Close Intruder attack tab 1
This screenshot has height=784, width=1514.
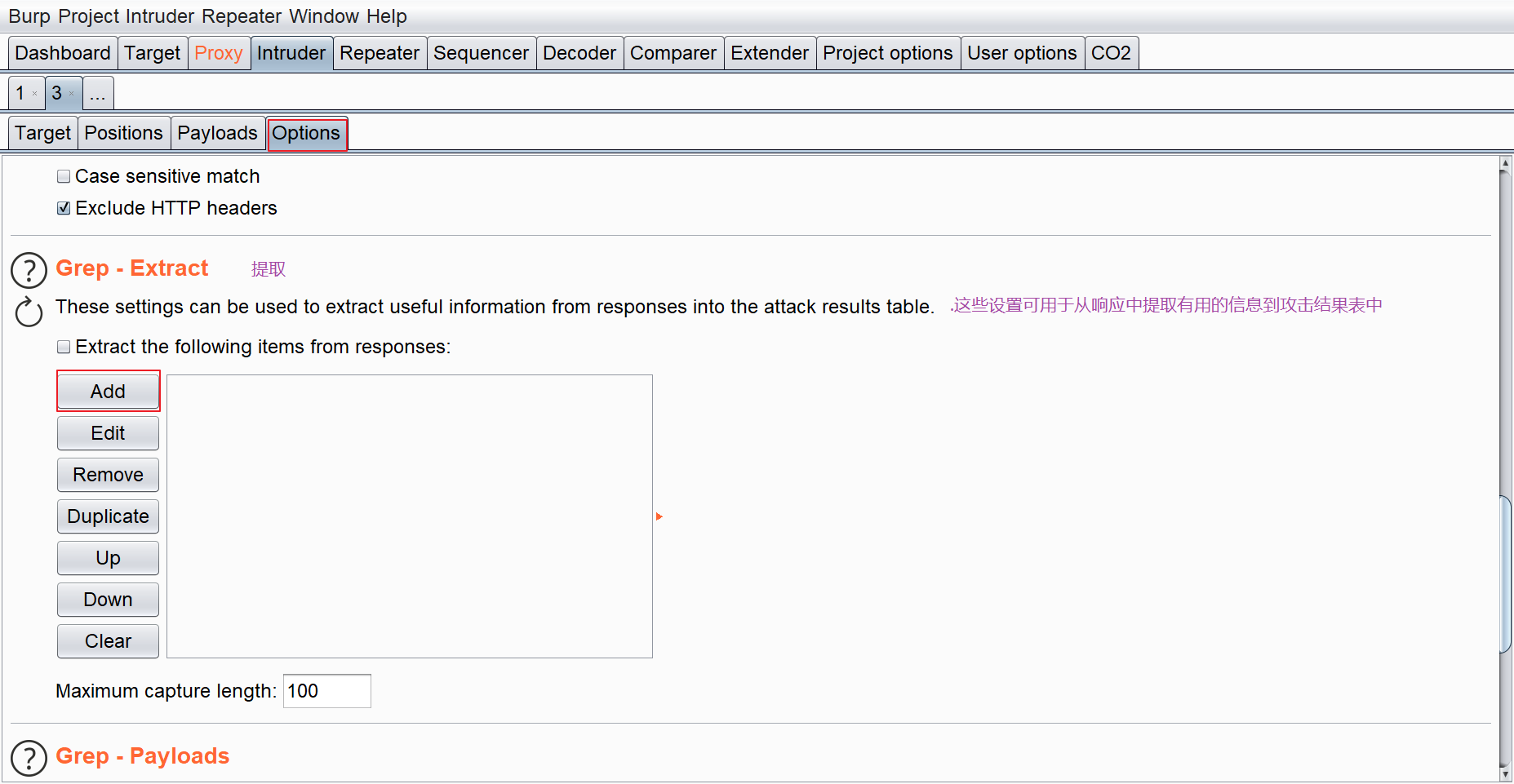pos(34,94)
